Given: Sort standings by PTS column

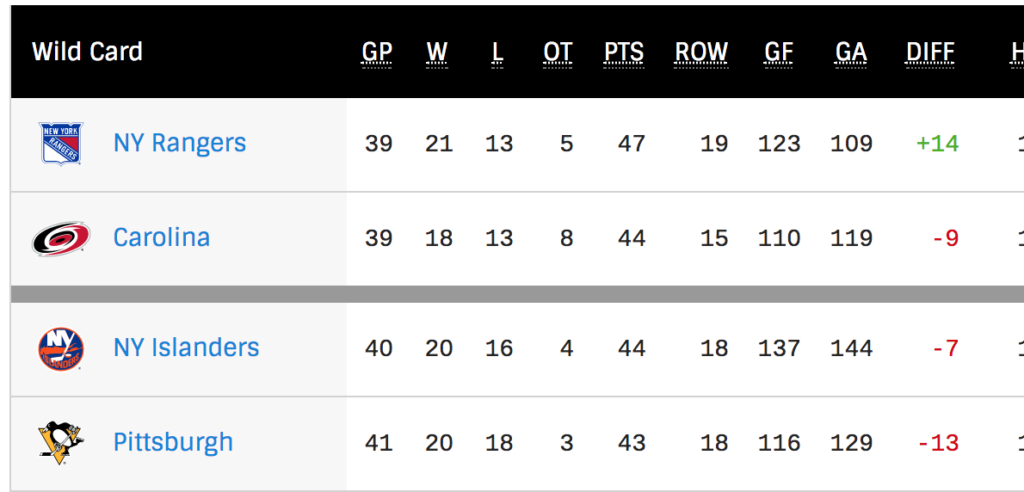Looking at the screenshot, I should [624, 53].
